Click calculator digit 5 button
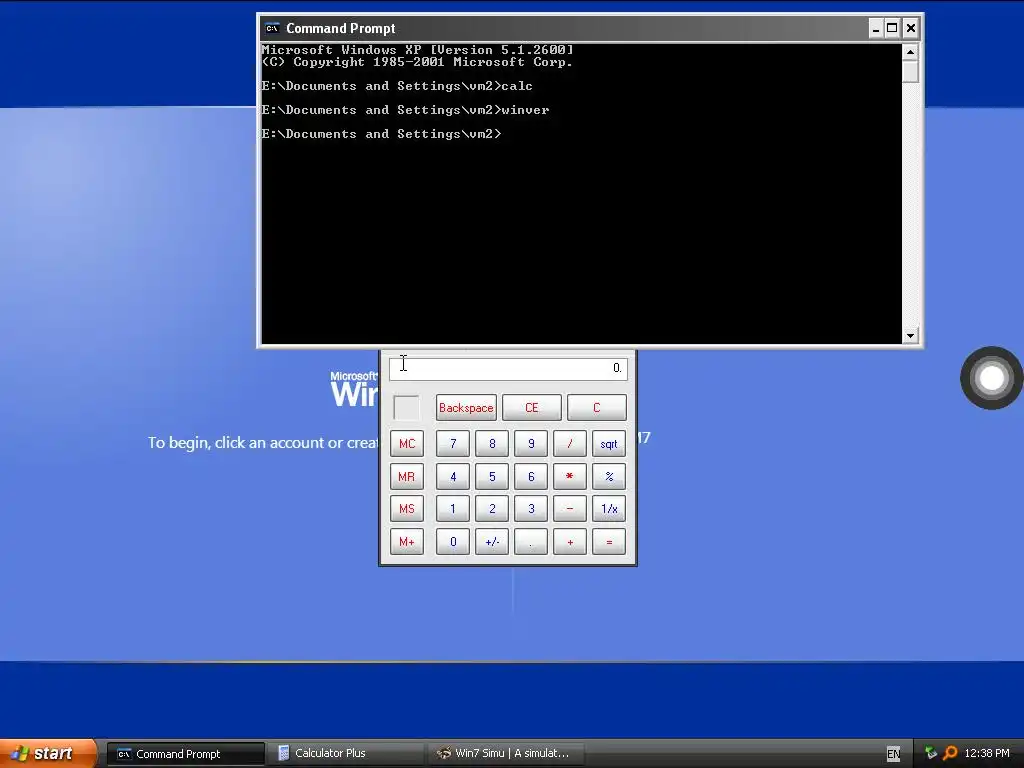Screen dimensions: 1024x768 pos(492,476)
